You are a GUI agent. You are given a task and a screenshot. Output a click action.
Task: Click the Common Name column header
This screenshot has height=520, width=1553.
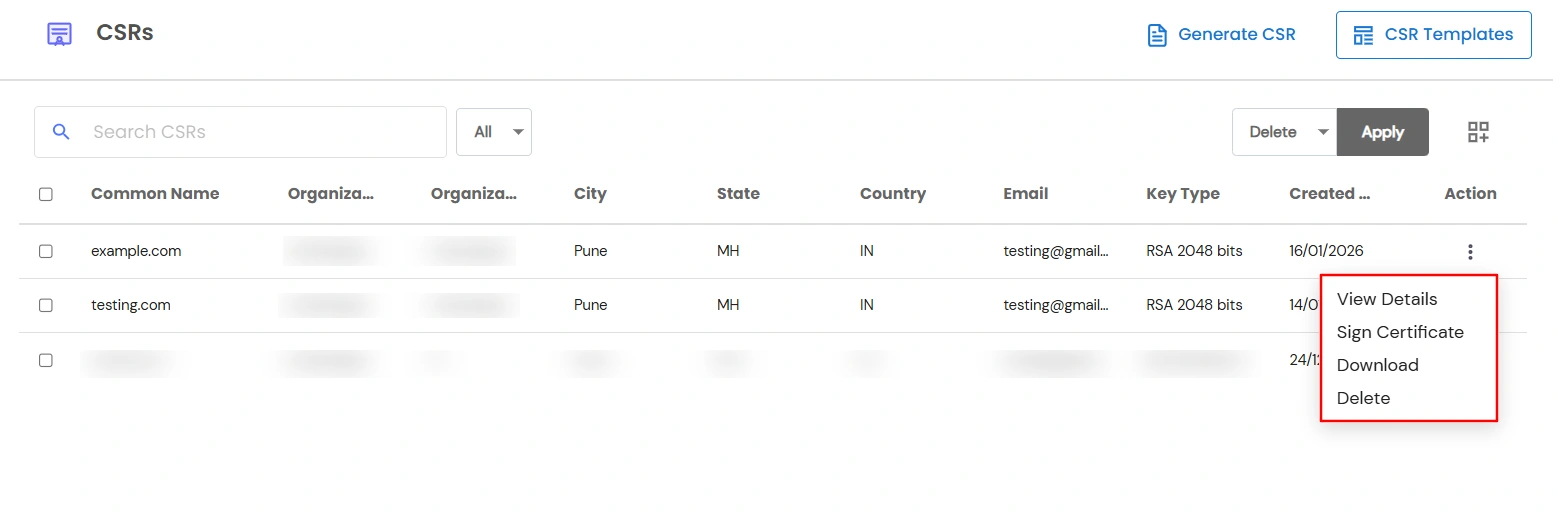click(x=155, y=194)
